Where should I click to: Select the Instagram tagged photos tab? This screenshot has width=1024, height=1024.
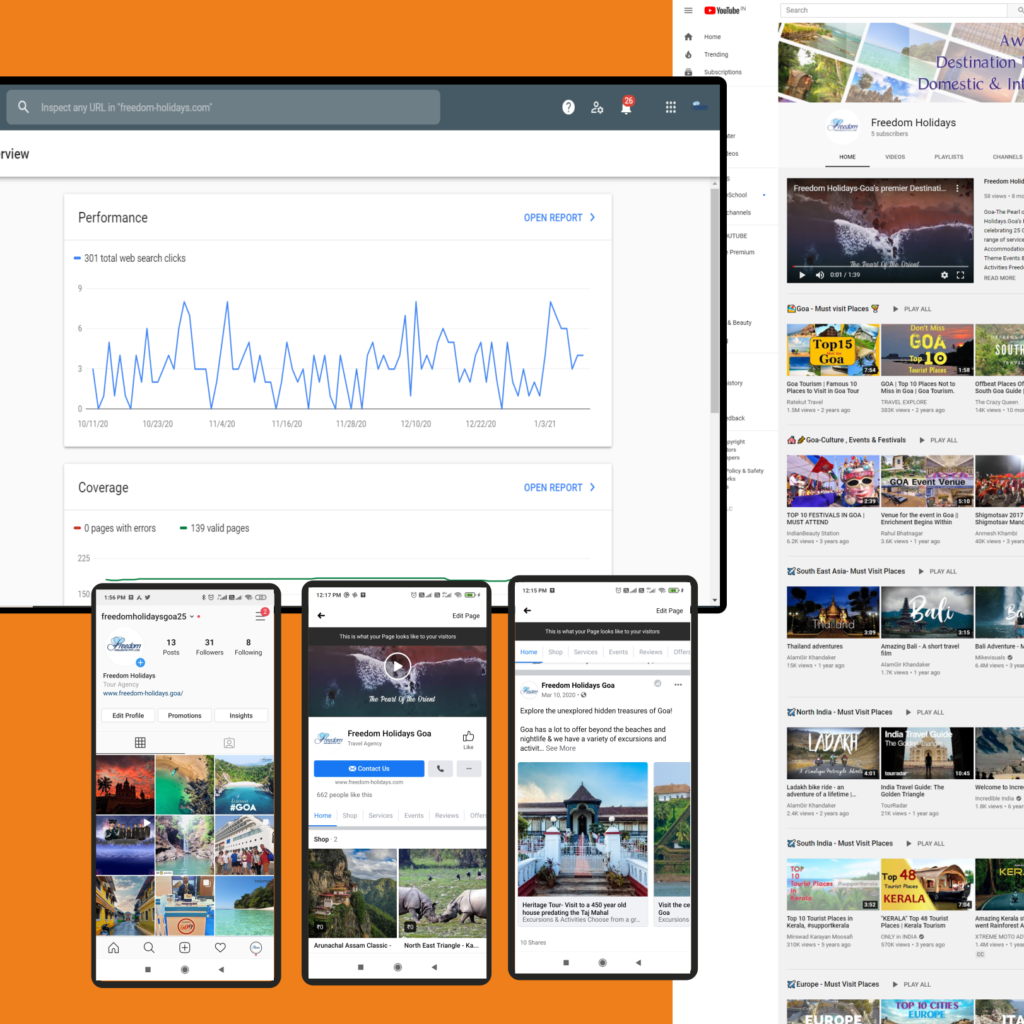pyautogui.click(x=229, y=743)
